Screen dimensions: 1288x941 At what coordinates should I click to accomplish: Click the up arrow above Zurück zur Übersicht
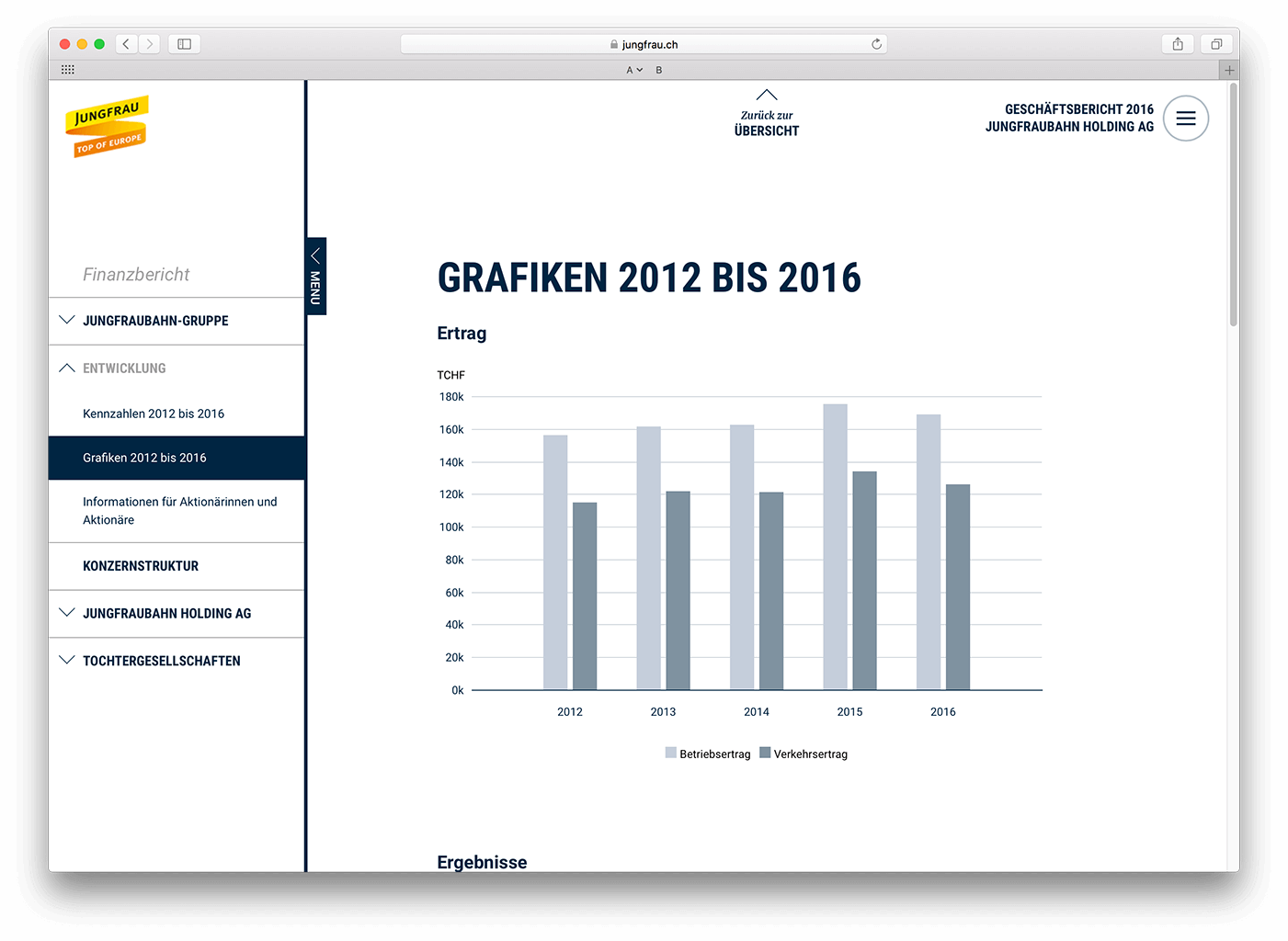tap(767, 95)
